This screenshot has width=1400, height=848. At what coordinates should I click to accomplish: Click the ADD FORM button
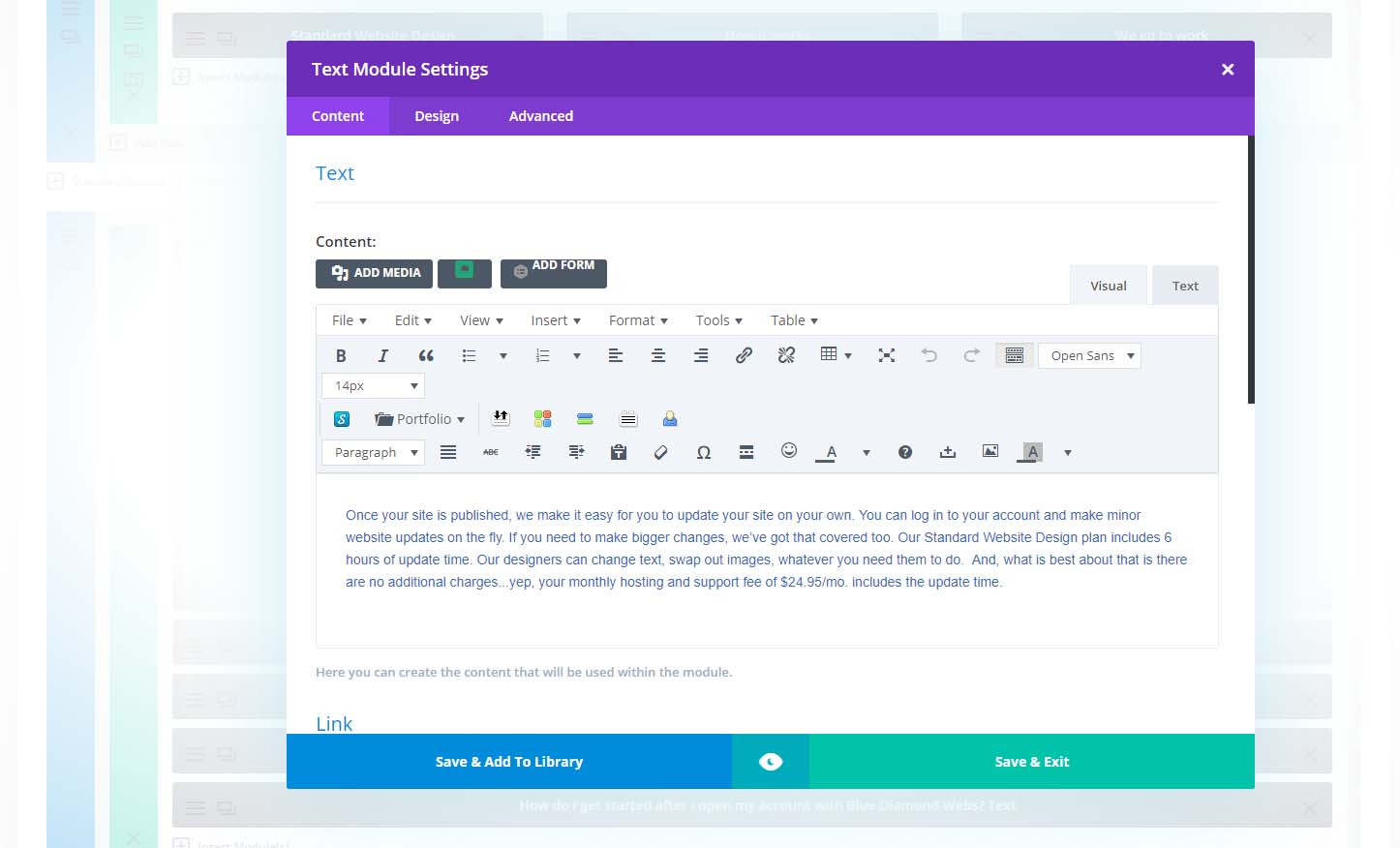(554, 273)
